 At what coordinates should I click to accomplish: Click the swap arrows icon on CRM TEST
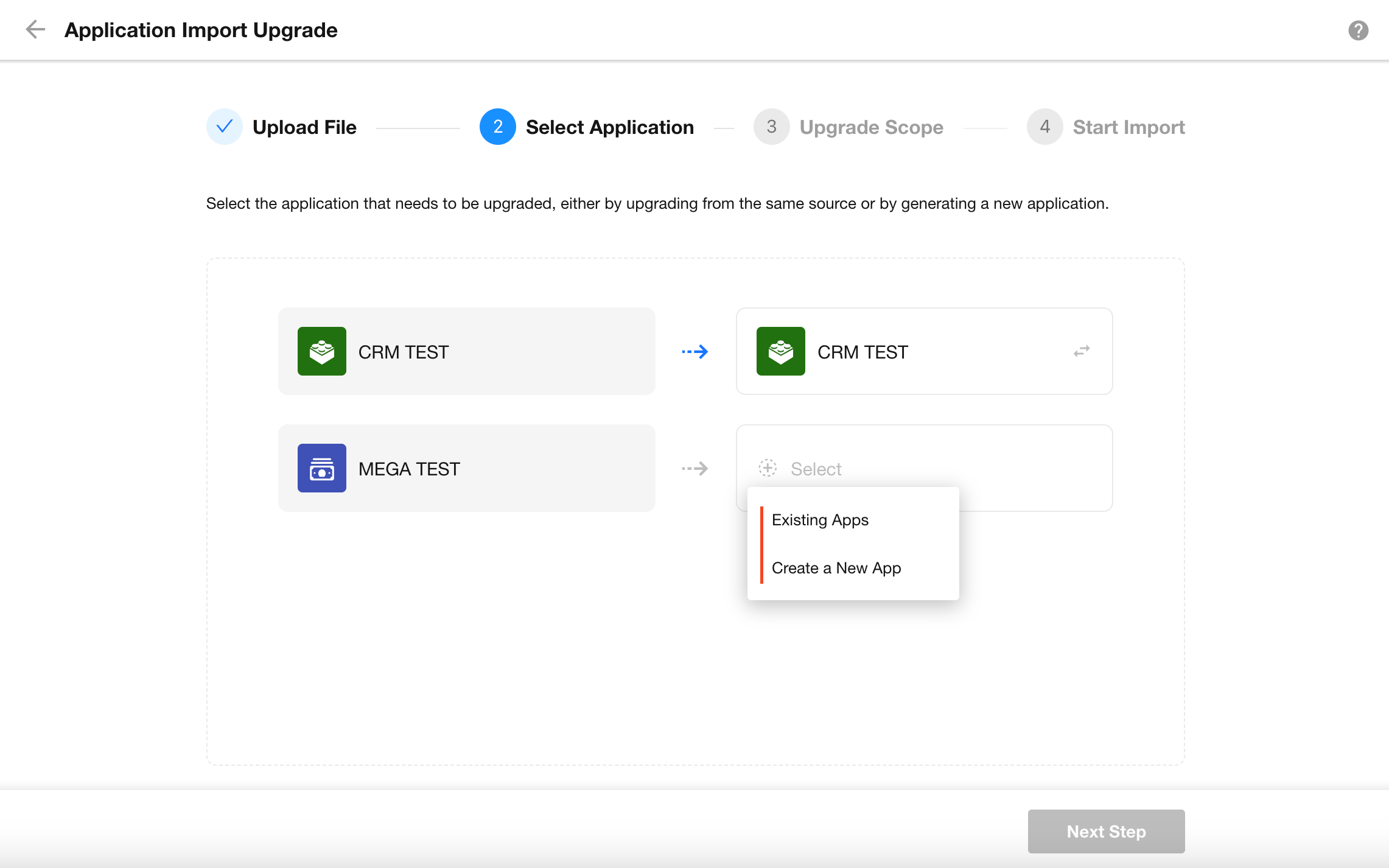click(x=1081, y=351)
